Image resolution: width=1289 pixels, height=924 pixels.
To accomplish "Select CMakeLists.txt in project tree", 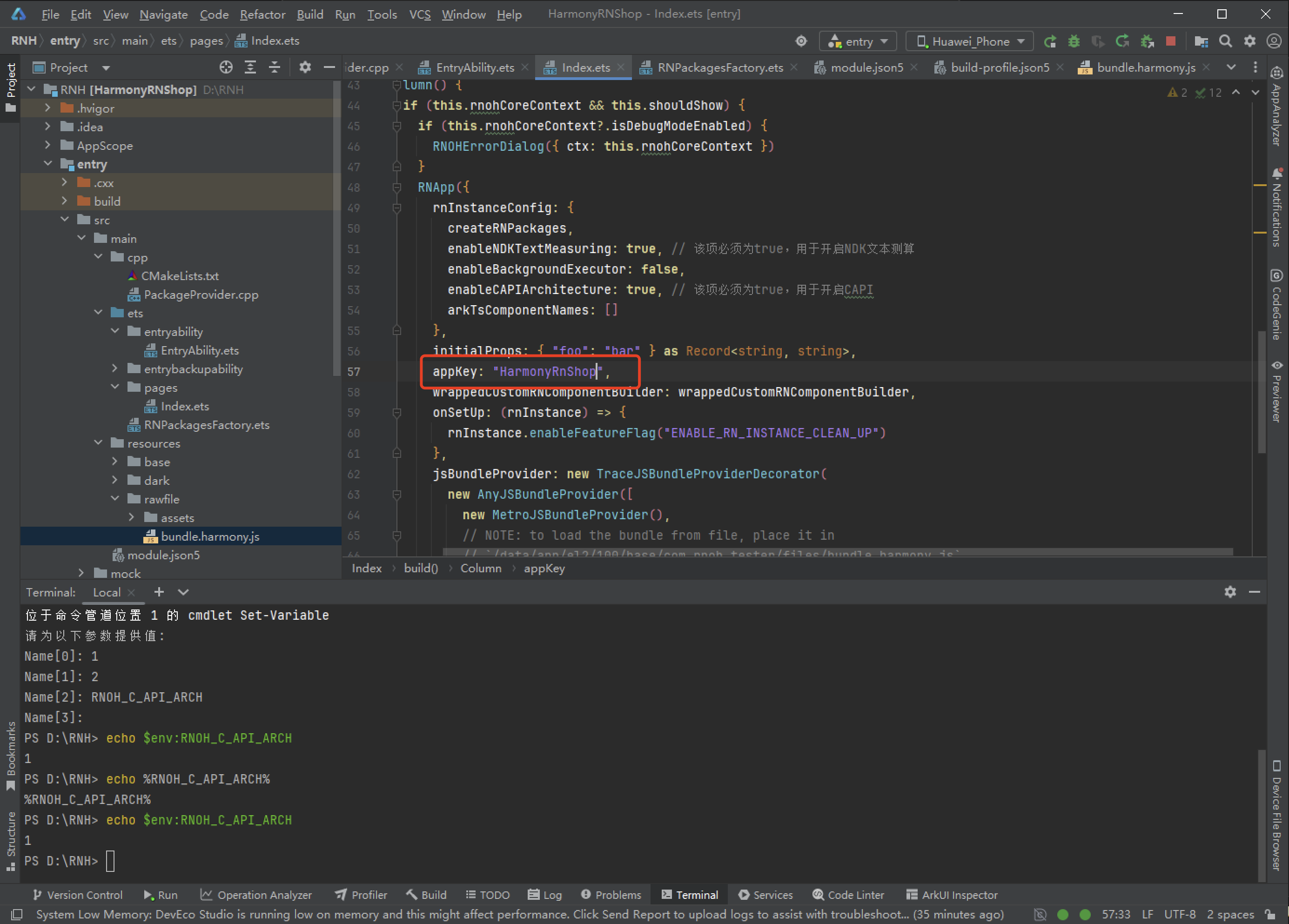I will (x=180, y=276).
